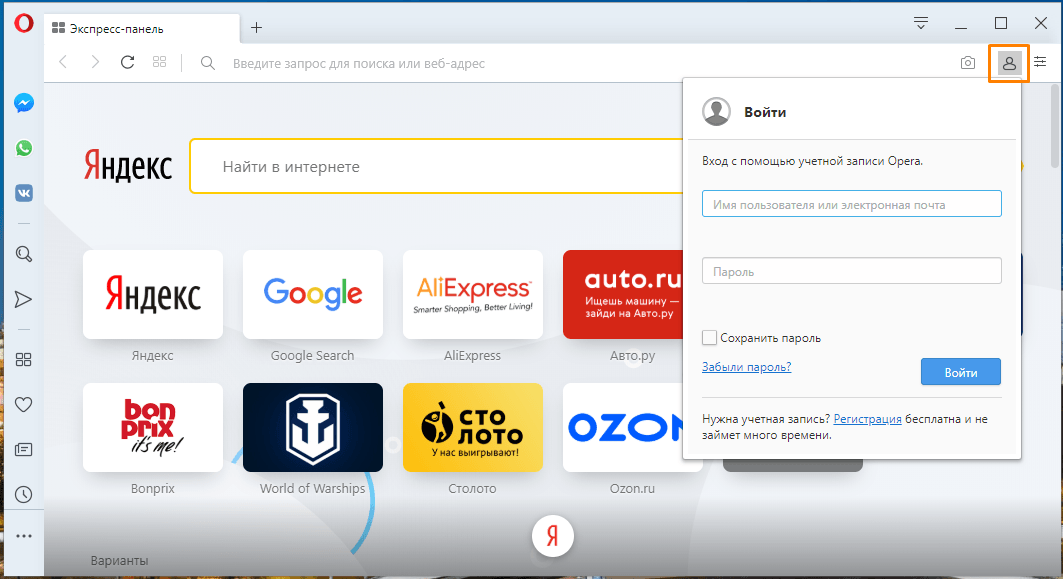This screenshot has height=579, width=1063.
Task: Open sidebar three-dots settings
Action: click(x=24, y=536)
